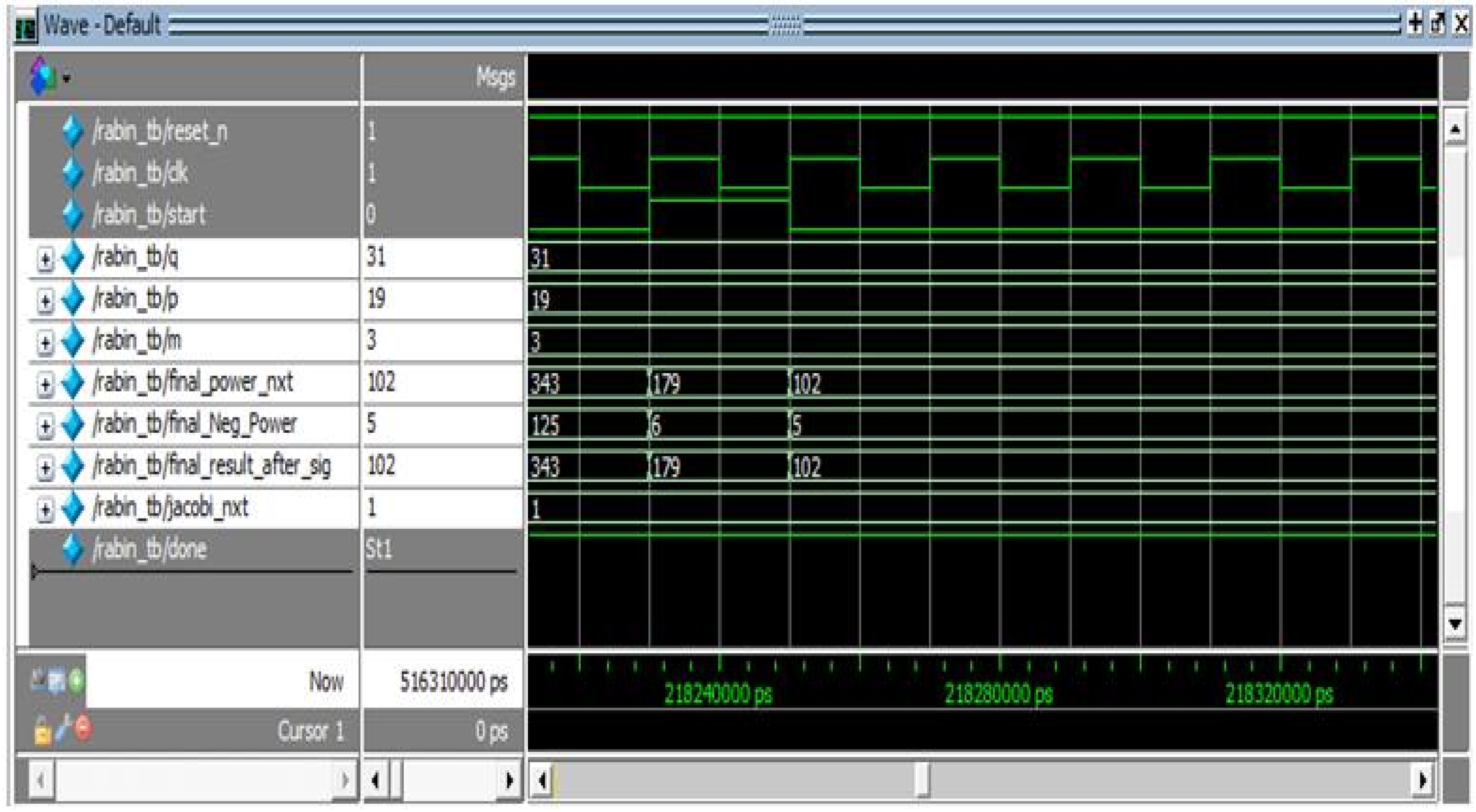1476x812 pixels.
Task: Click the leftmost icon beside Now
Action: point(38,680)
